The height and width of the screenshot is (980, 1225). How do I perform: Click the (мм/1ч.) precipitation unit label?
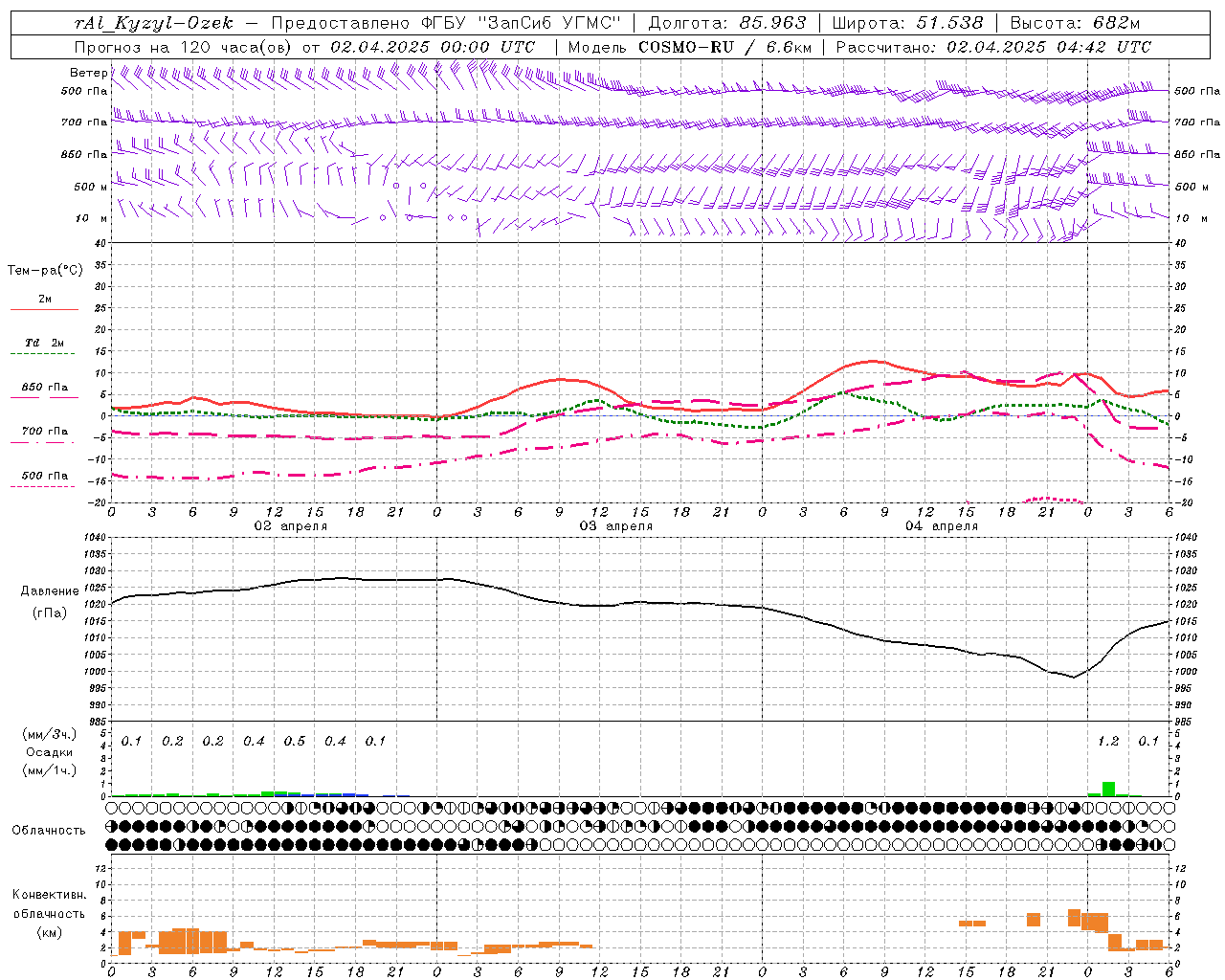pos(48,770)
